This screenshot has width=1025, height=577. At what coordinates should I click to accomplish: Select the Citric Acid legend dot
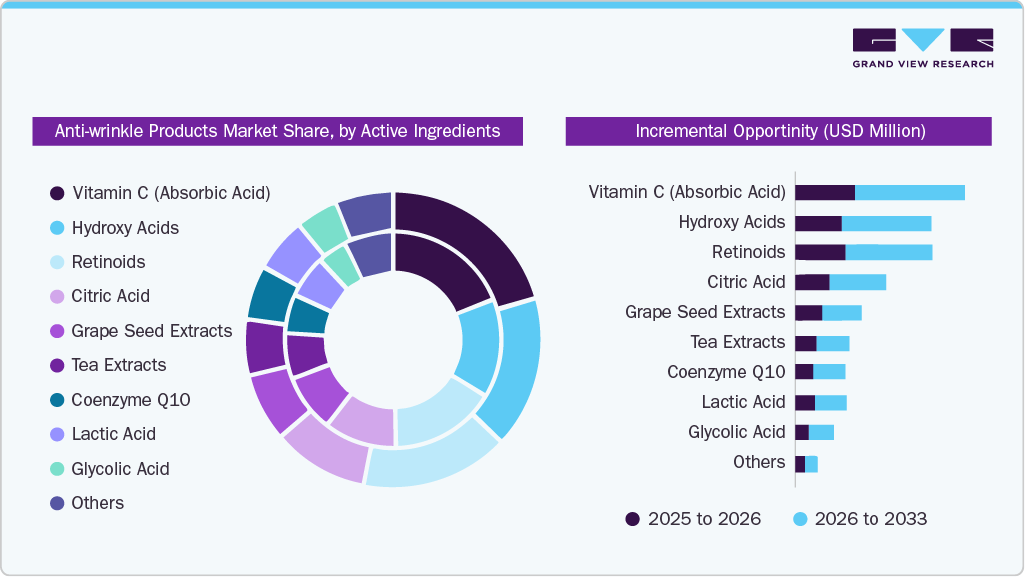[57, 296]
